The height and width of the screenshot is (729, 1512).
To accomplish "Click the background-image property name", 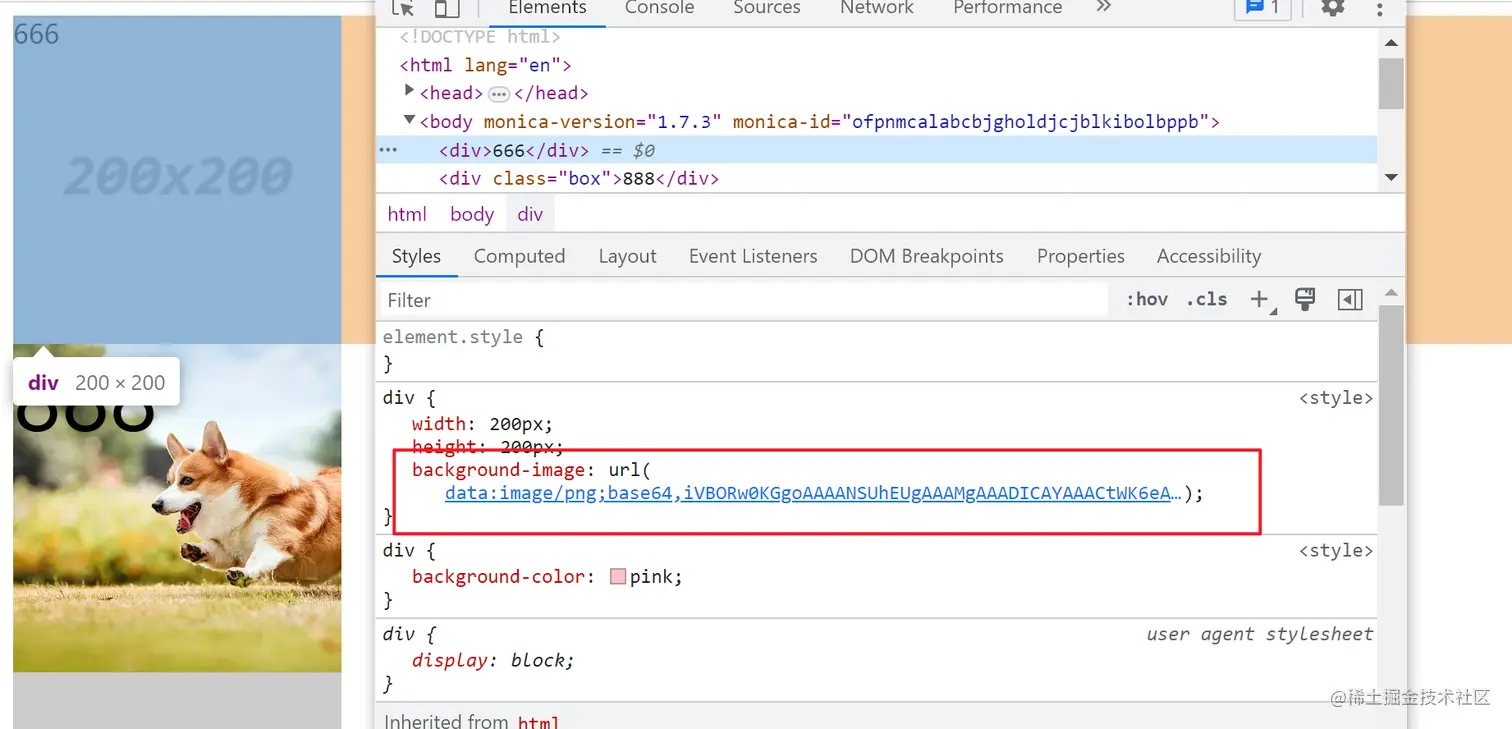I will click(x=499, y=470).
